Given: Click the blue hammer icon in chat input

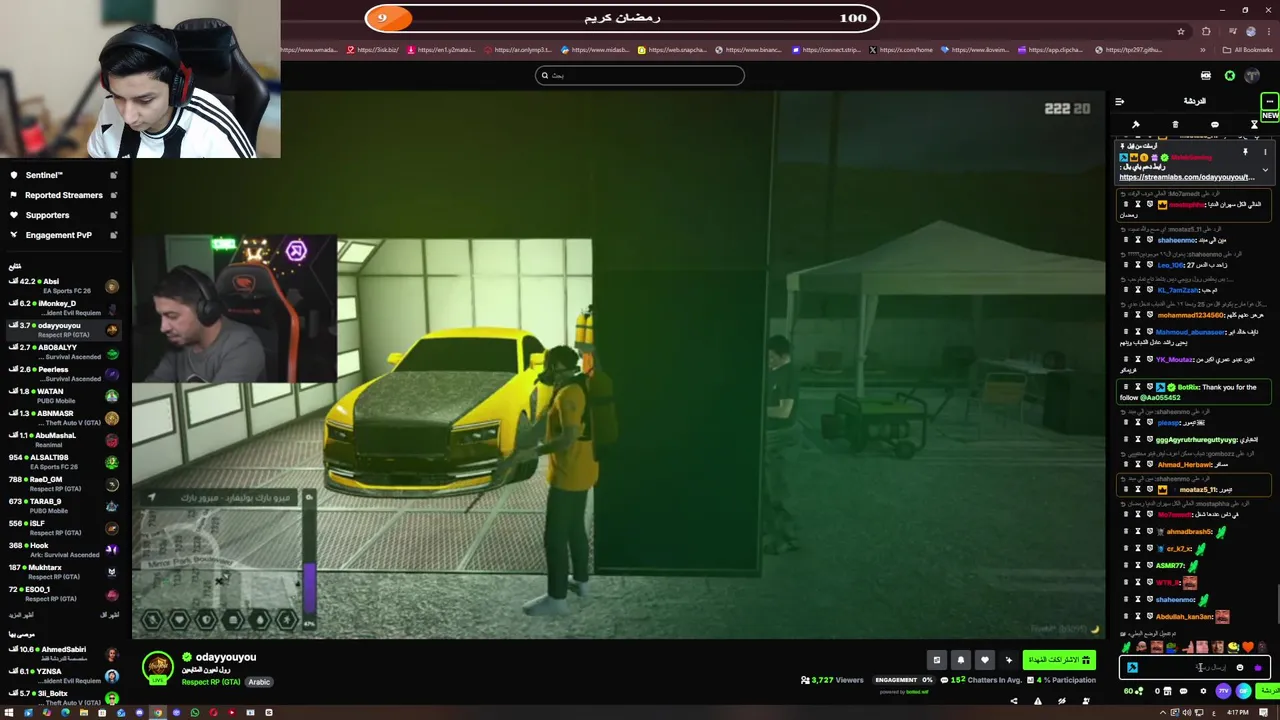Looking at the screenshot, I should (x=1132, y=668).
